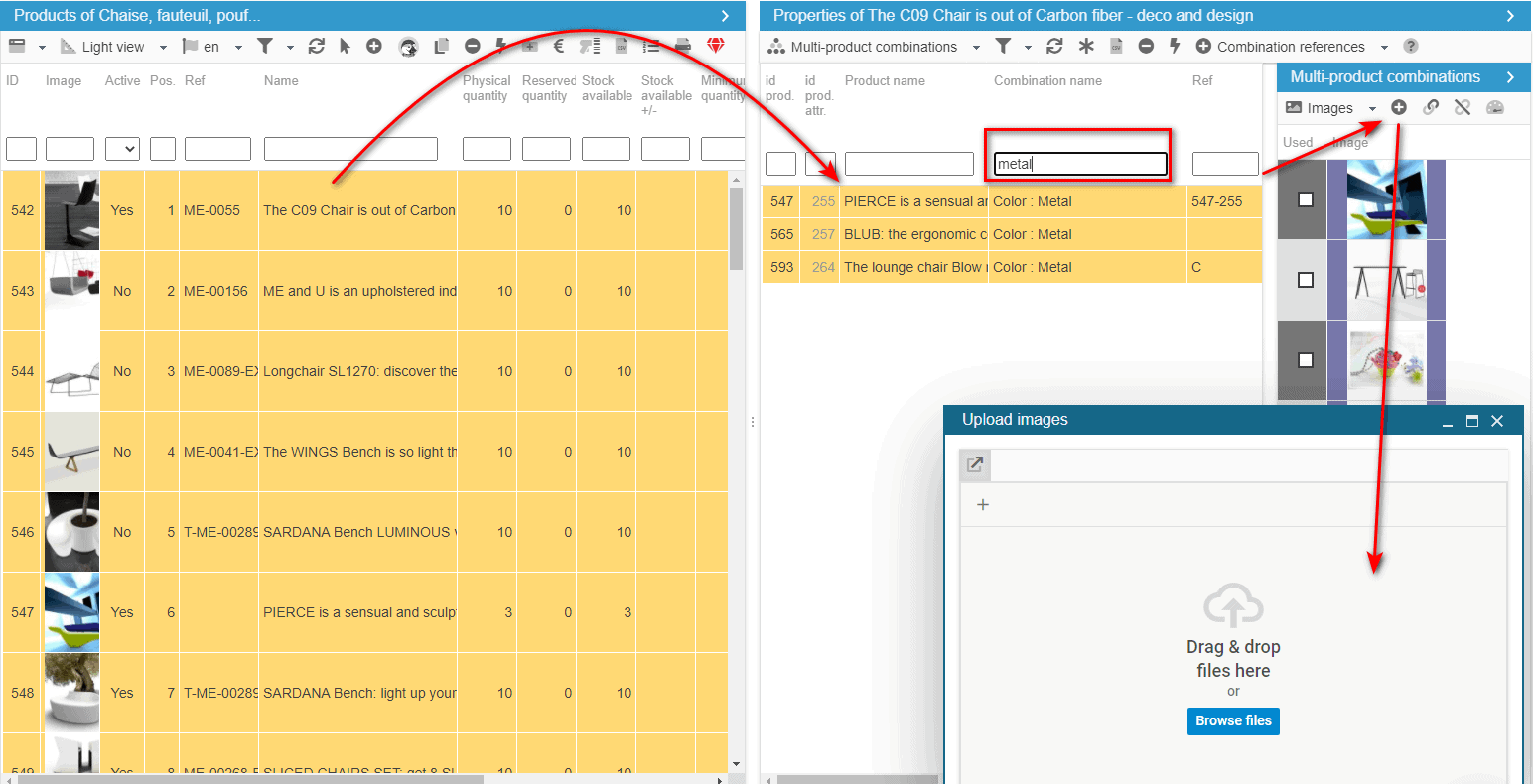1533x784 pixels.
Task: Open the Active column filter dropdown
Action: (122, 150)
